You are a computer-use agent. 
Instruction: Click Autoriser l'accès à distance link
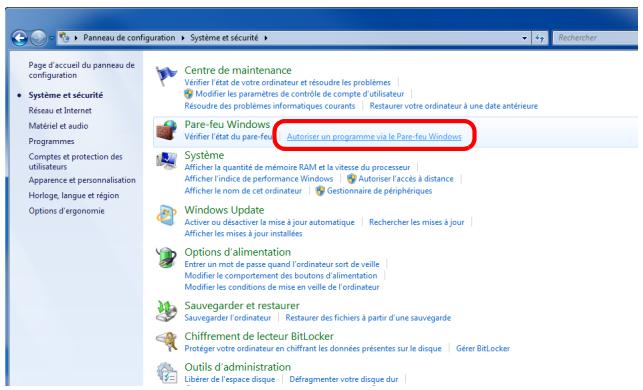click(406, 179)
